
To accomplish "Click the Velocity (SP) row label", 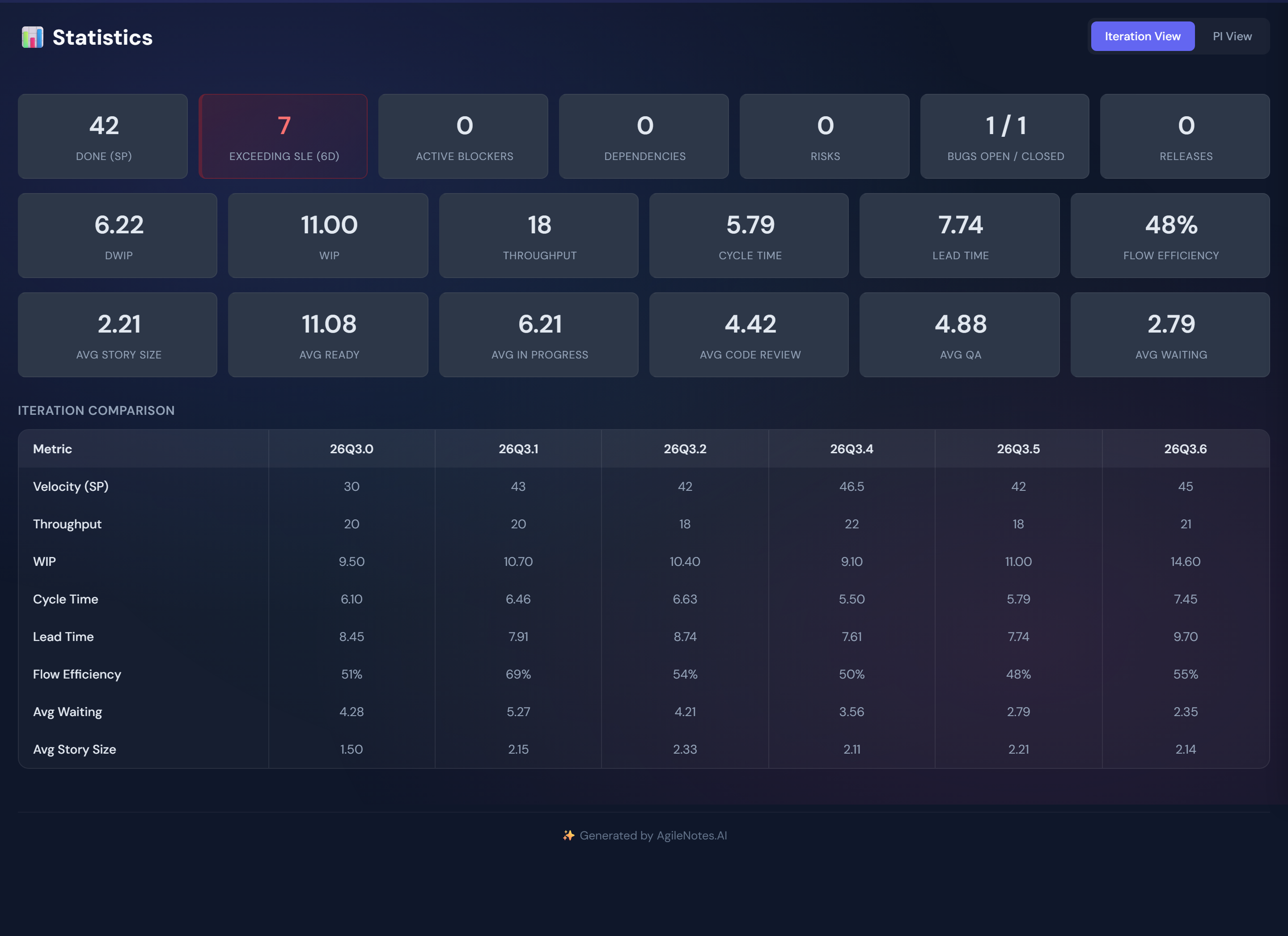I will [70, 486].
